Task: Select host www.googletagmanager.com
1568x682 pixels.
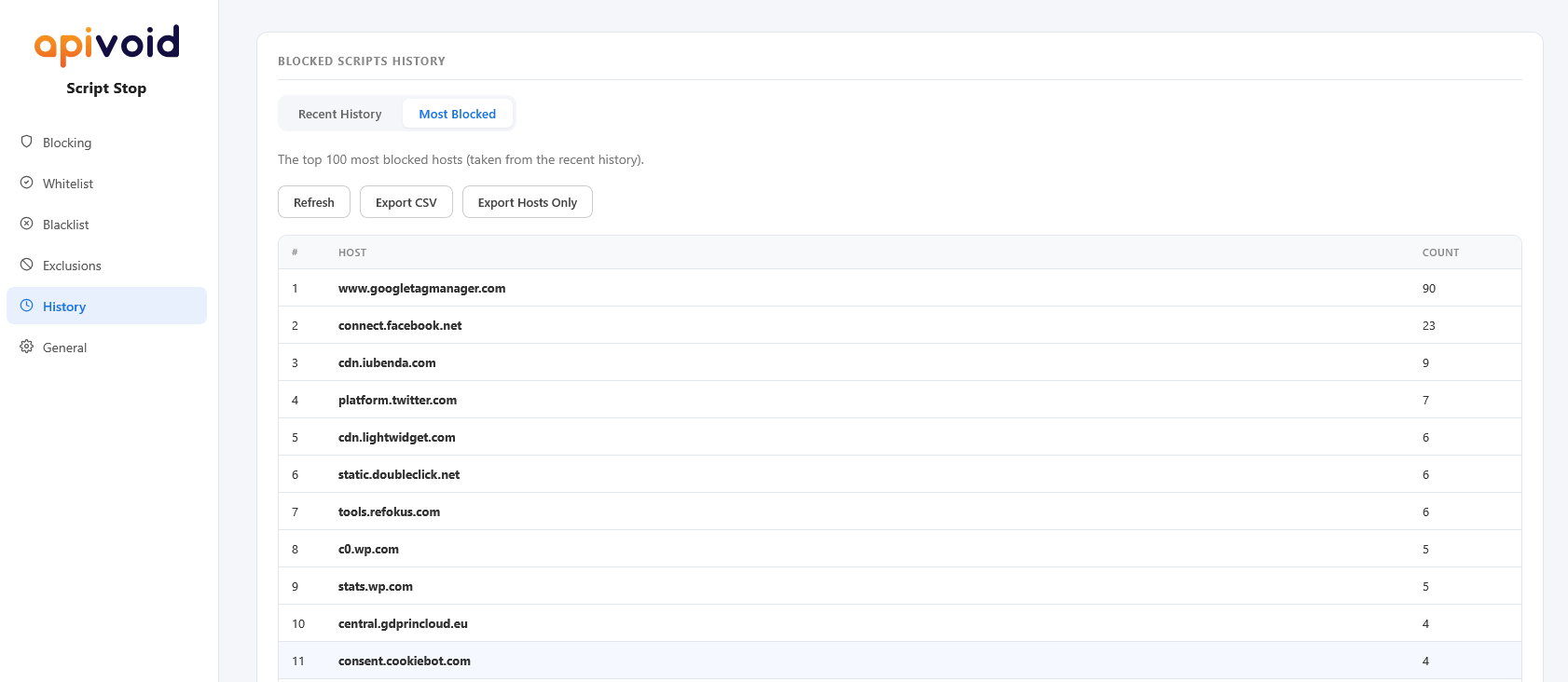Action: tap(422, 288)
